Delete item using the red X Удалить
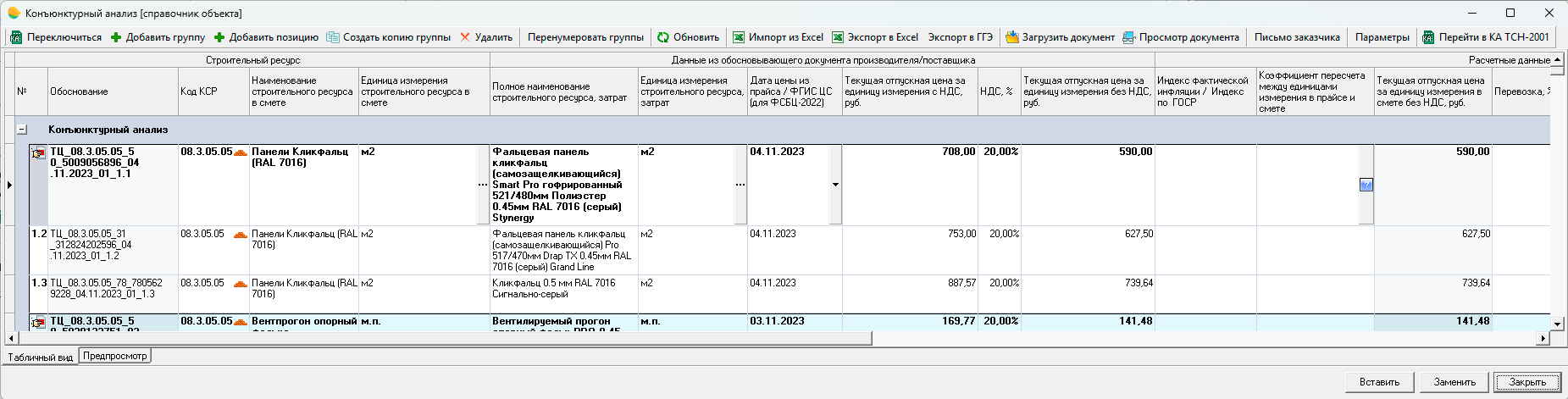 coord(486,37)
